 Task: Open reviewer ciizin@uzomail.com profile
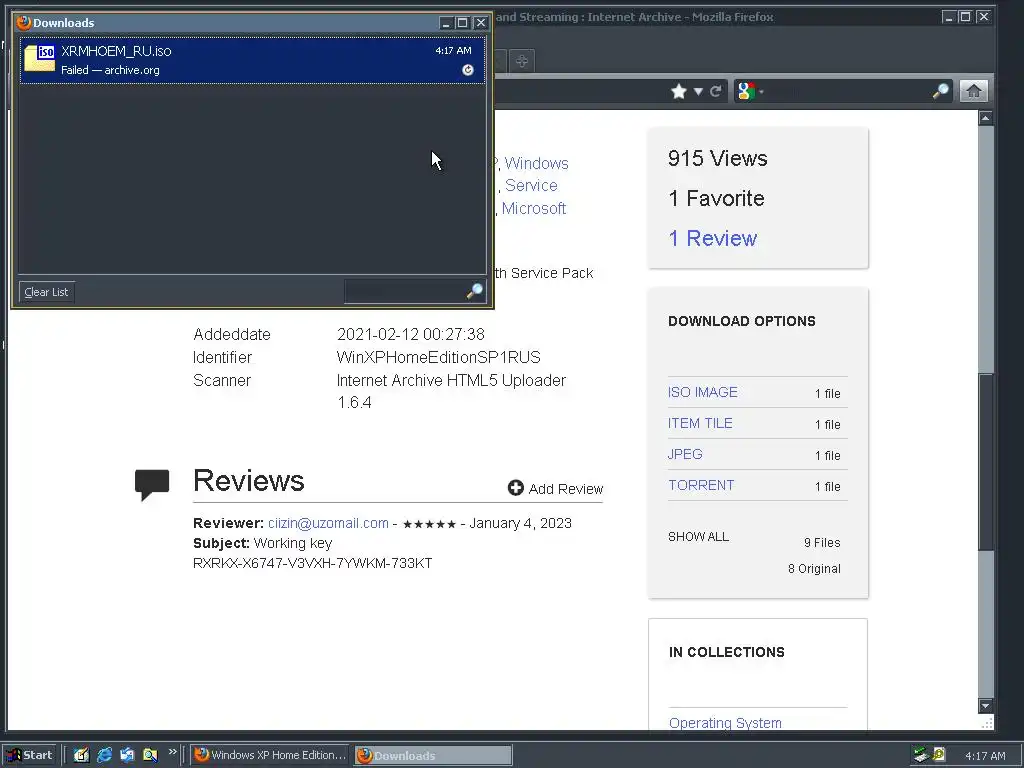tap(328, 523)
